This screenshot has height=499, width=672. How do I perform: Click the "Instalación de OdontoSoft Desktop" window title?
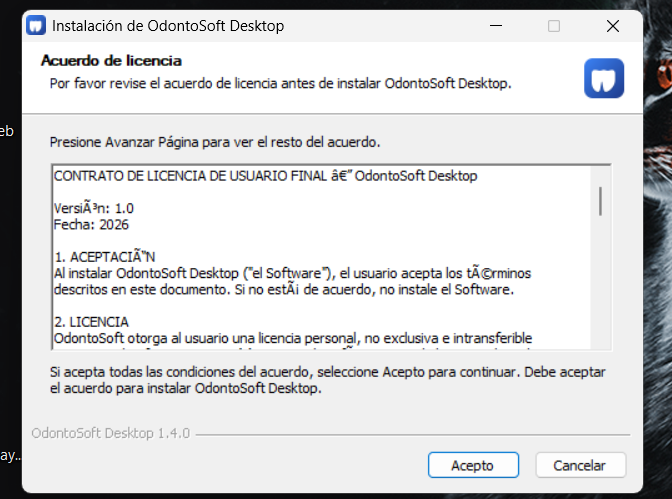tap(168, 26)
